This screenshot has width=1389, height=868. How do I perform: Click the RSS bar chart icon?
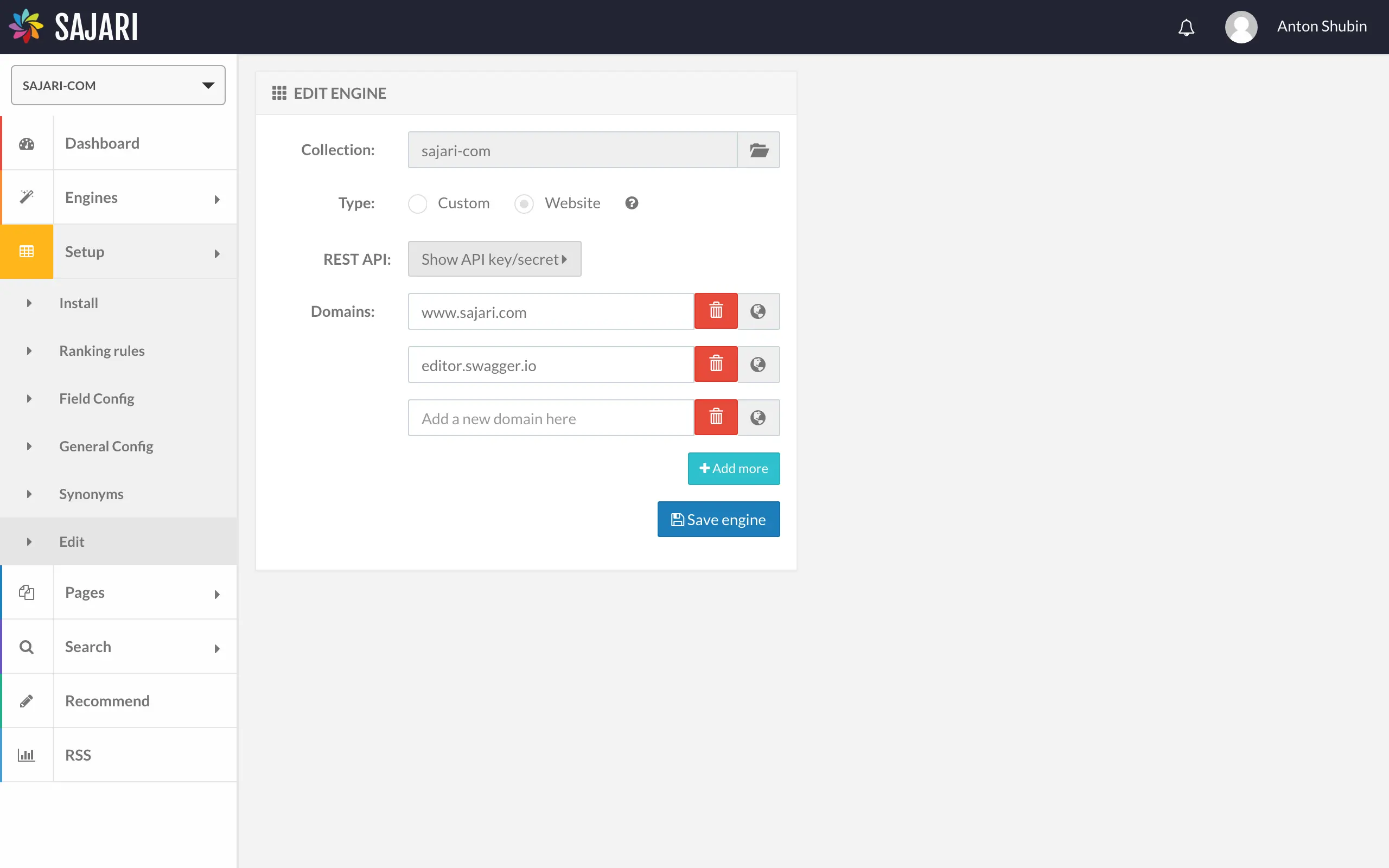(x=27, y=755)
